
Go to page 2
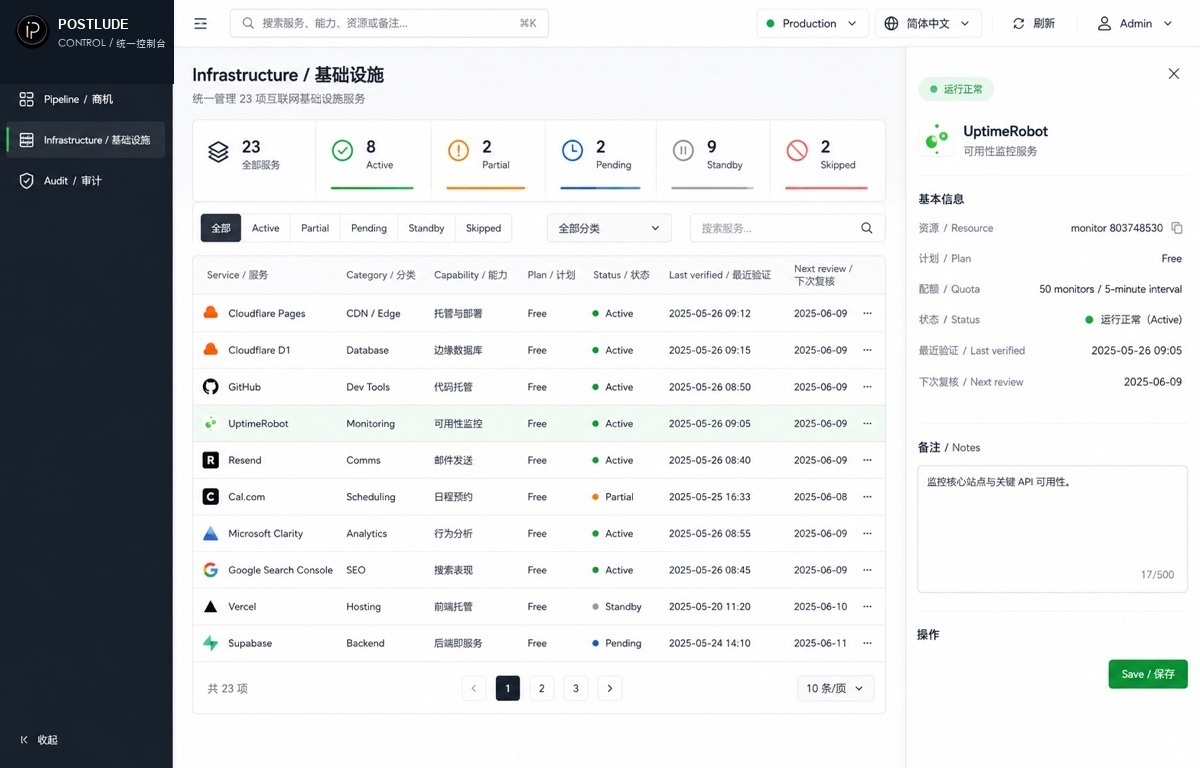click(x=542, y=688)
